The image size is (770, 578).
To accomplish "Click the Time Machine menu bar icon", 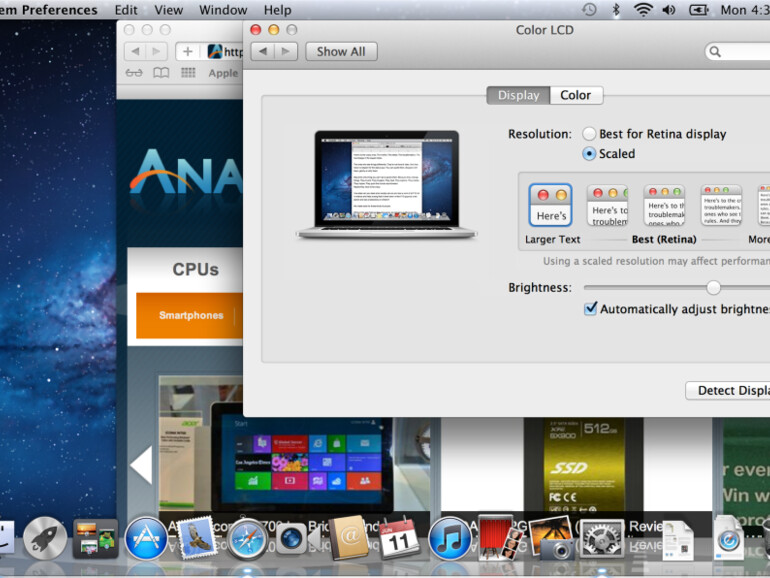I will click(x=589, y=9).
